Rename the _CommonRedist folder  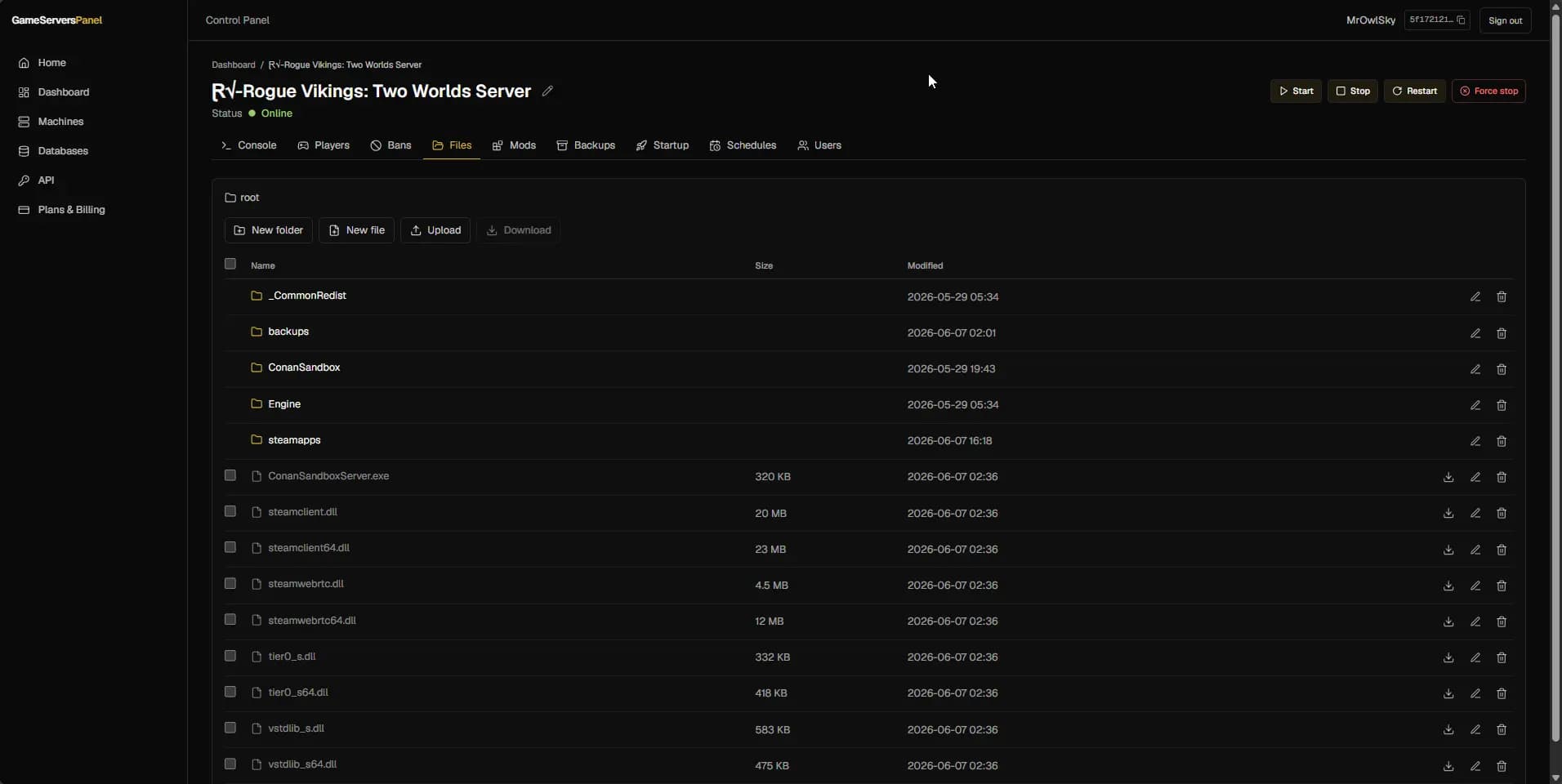[x=1475, y=297]
